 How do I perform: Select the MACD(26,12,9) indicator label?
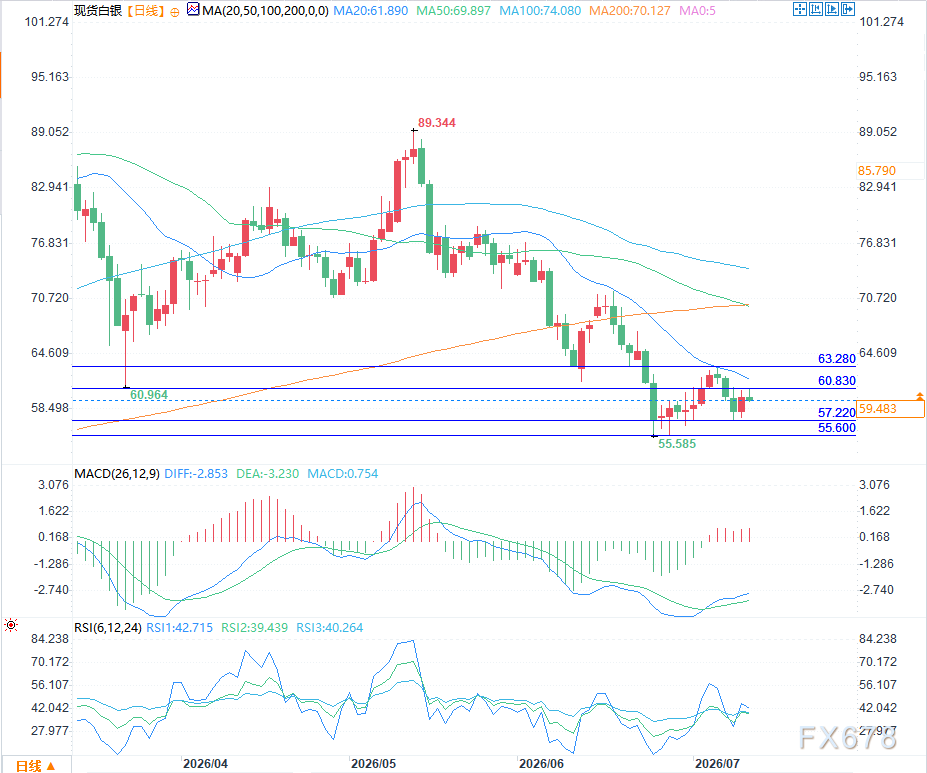116,474
